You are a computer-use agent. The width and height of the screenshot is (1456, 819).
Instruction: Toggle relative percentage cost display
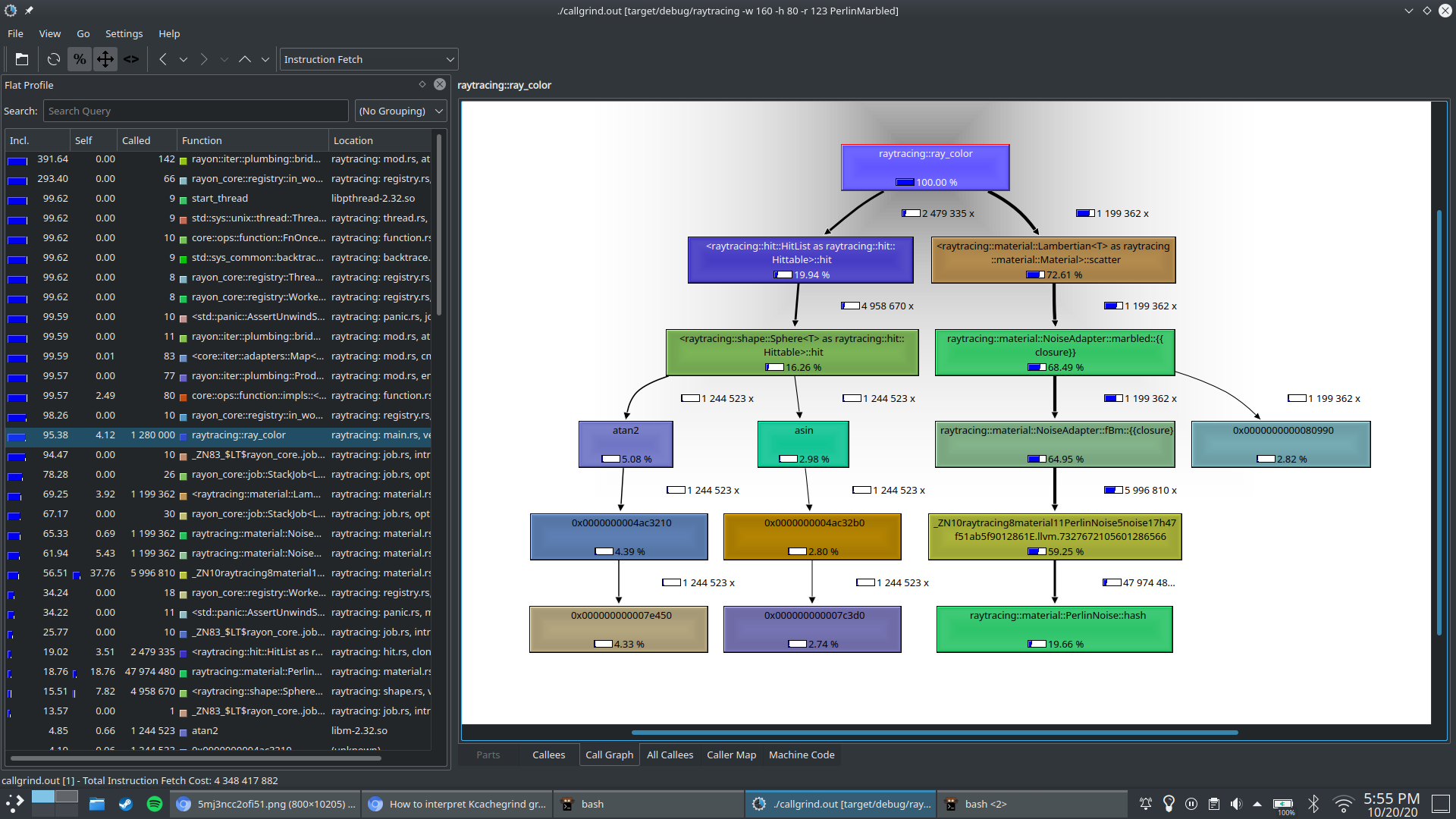(79, 59)
